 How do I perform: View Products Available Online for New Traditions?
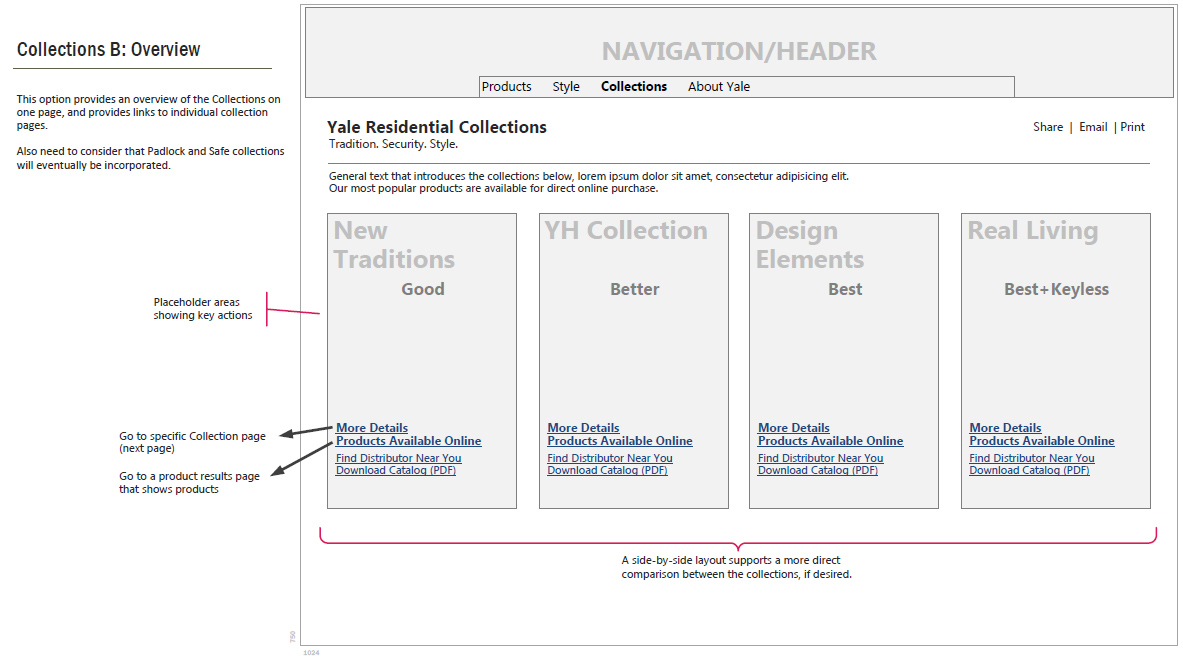coord(408,441)
